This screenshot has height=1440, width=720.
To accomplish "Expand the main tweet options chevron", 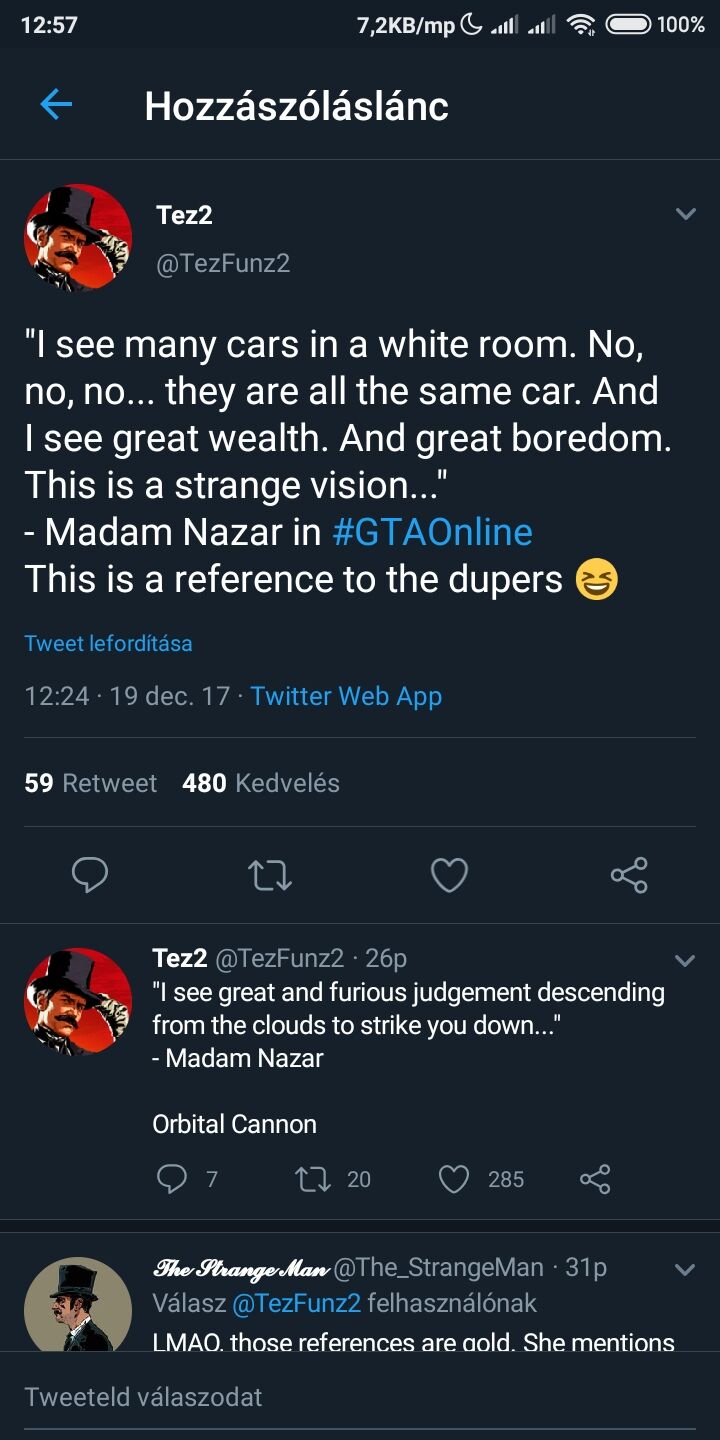I will 685,214.
